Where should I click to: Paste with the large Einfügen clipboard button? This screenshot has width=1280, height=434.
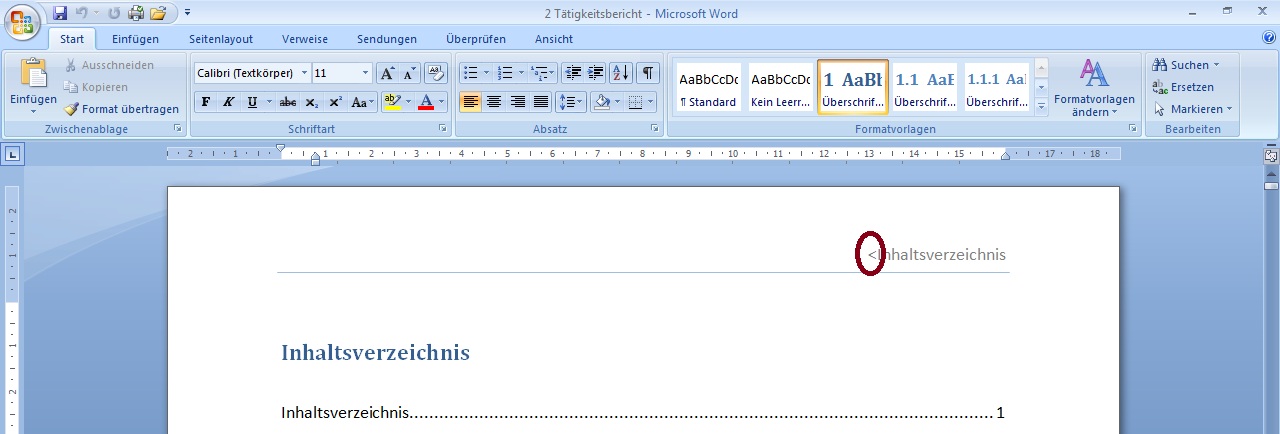pyautogui.click(x=33, y=87)
